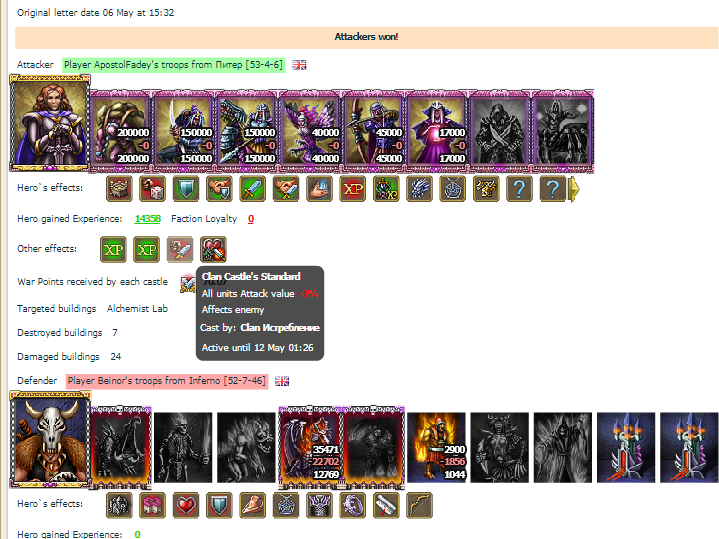Click the sword effect icon in attacker hero's effects
Viewport: 719px width, 539px height.
pos(252,189)
